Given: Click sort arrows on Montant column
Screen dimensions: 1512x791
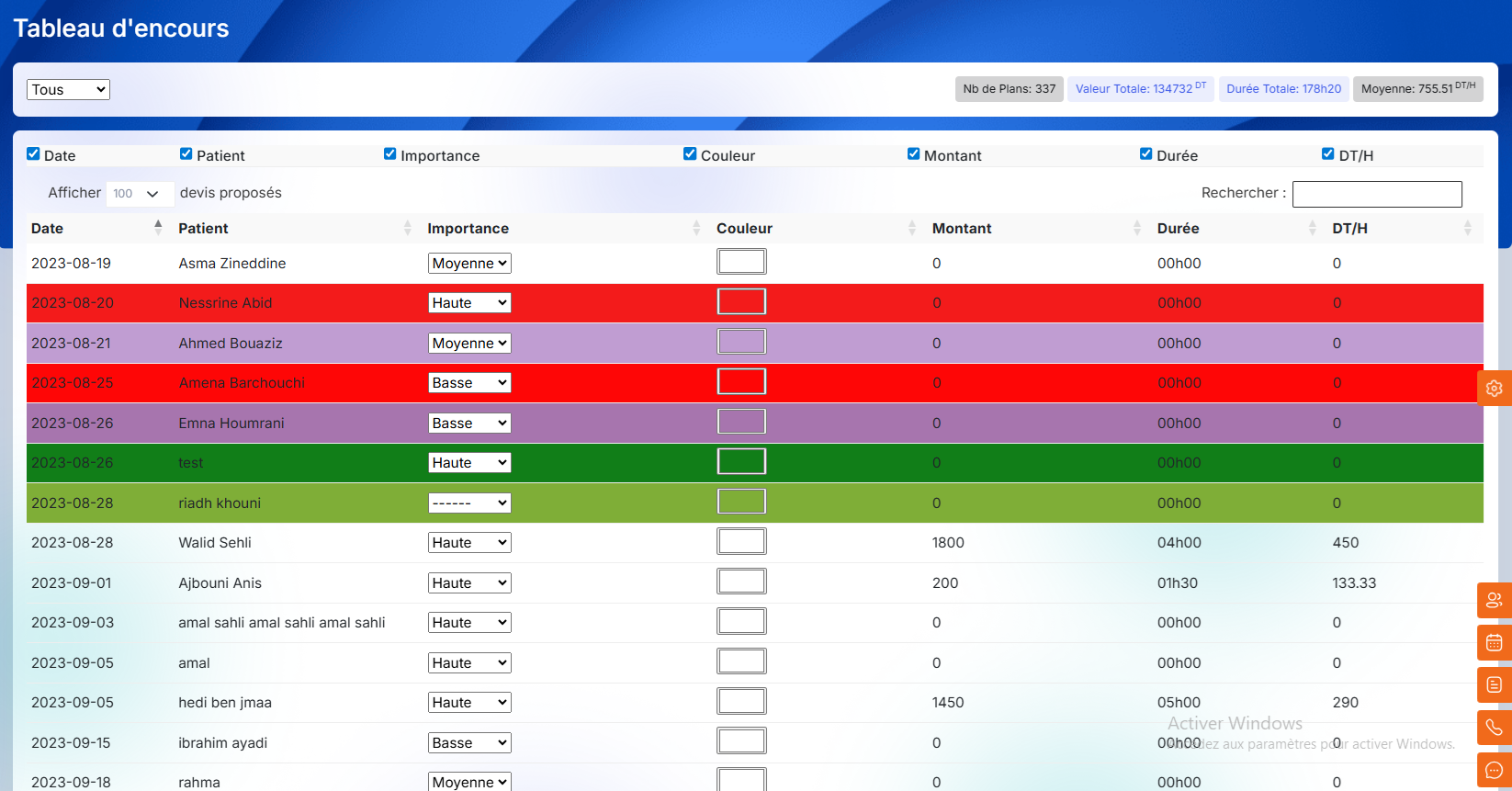Looking at the screenshot, I should pyautogui.click(x=1136, y=228).
